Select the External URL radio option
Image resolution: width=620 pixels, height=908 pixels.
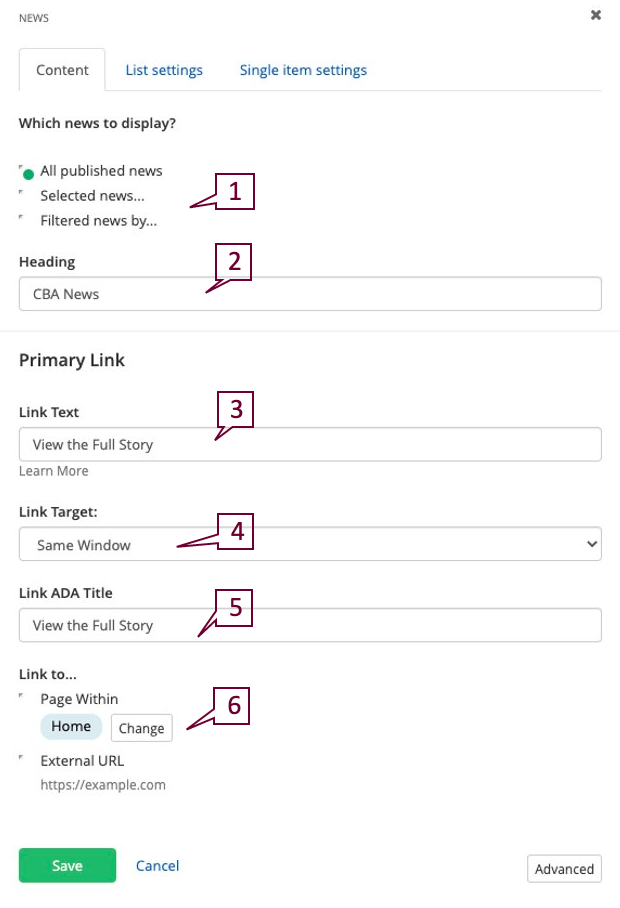click(x=22, y=760)
